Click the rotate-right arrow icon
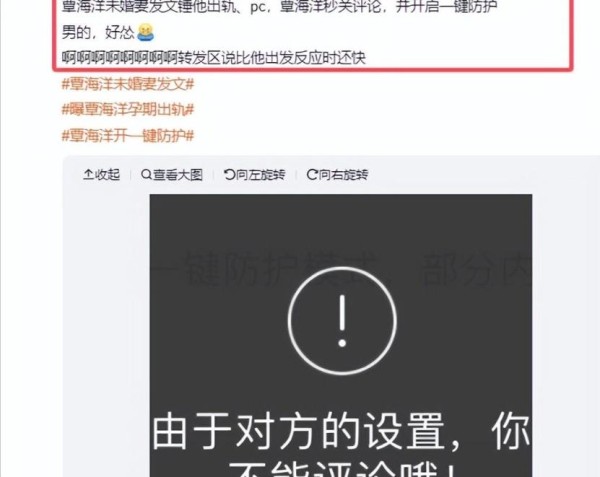The image size is (600, 477). point(312,174)
